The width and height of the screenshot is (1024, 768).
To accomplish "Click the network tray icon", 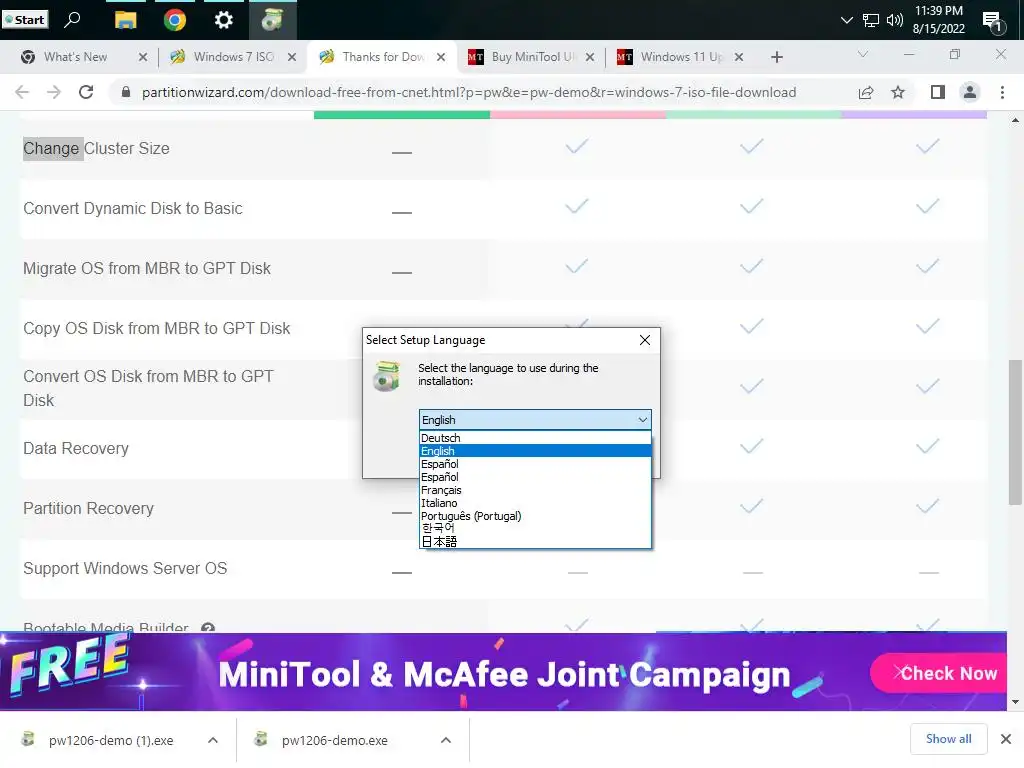I will [871, 20].
